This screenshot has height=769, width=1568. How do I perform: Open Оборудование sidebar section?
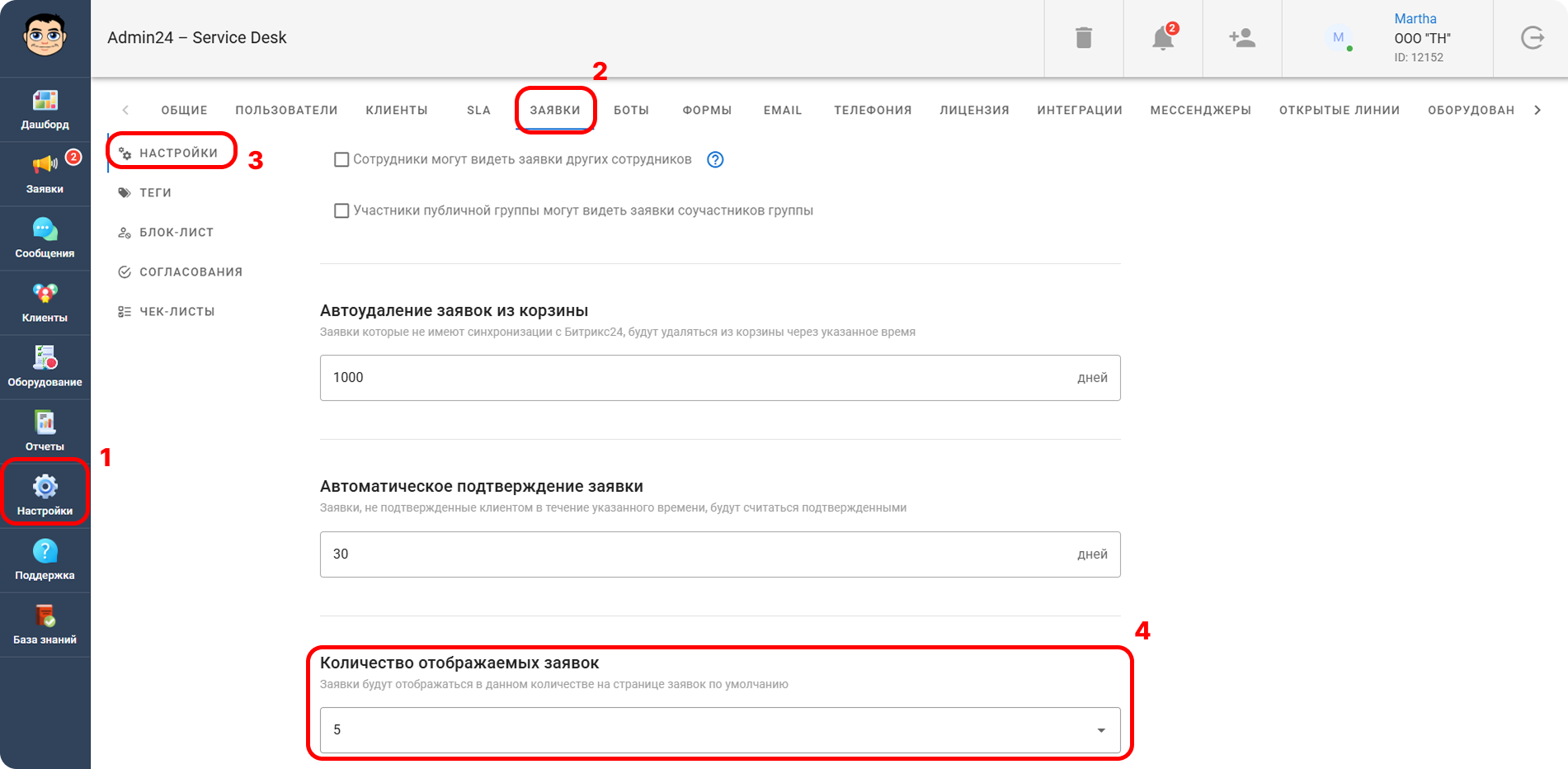(45, 367)
